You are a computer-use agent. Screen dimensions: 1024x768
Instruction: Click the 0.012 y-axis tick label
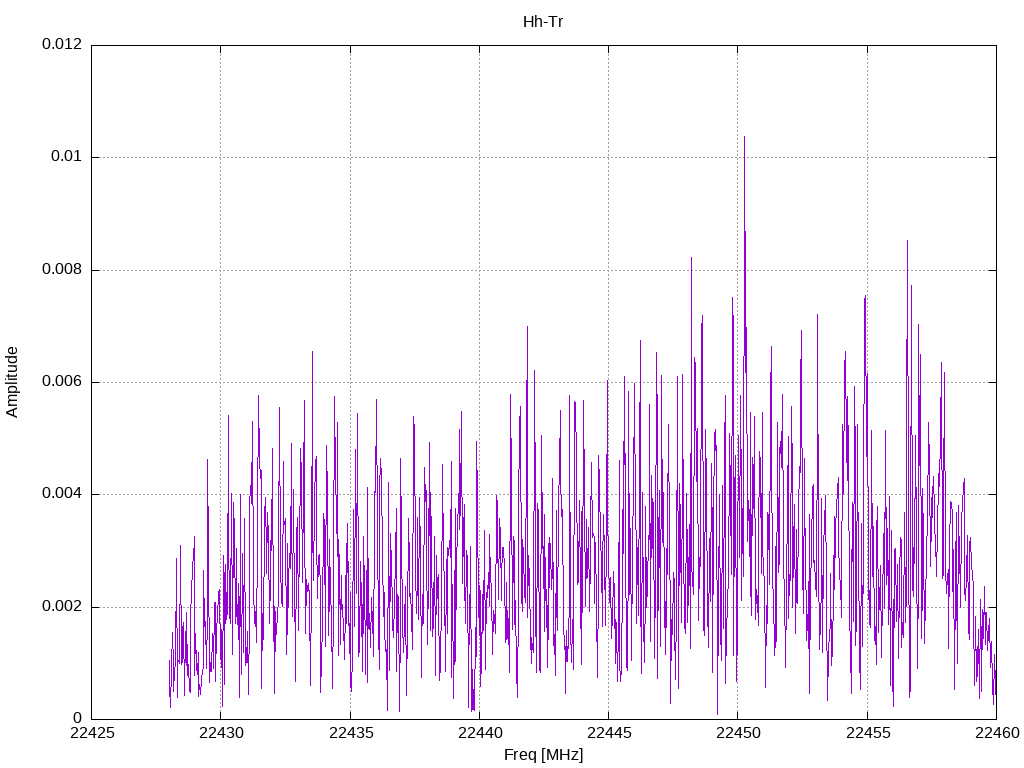62,44
